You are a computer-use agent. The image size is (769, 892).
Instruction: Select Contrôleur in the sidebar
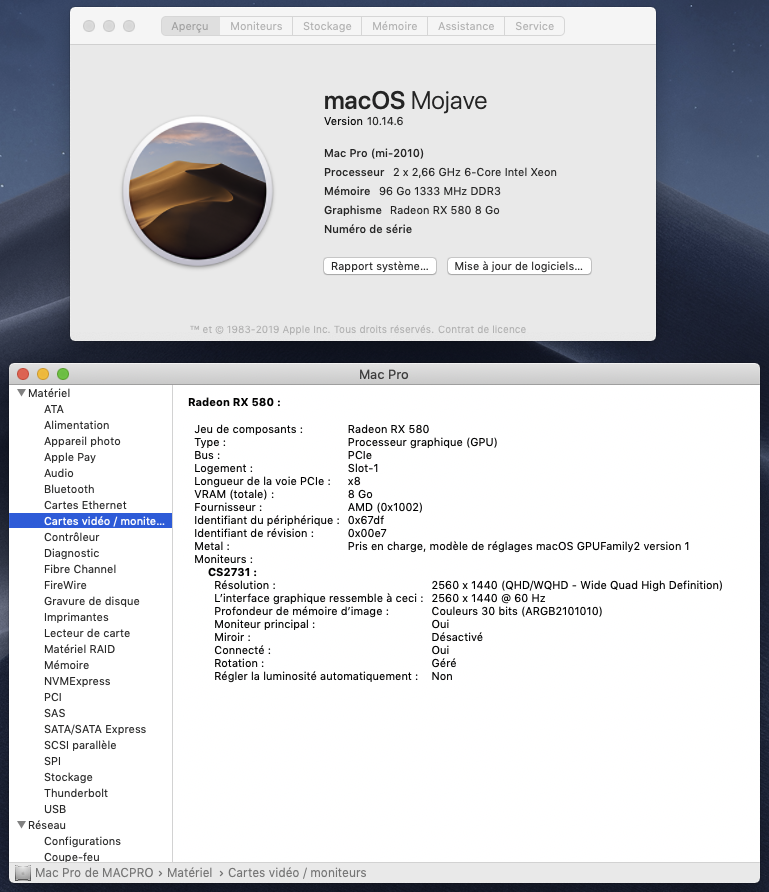pos(72,536)
